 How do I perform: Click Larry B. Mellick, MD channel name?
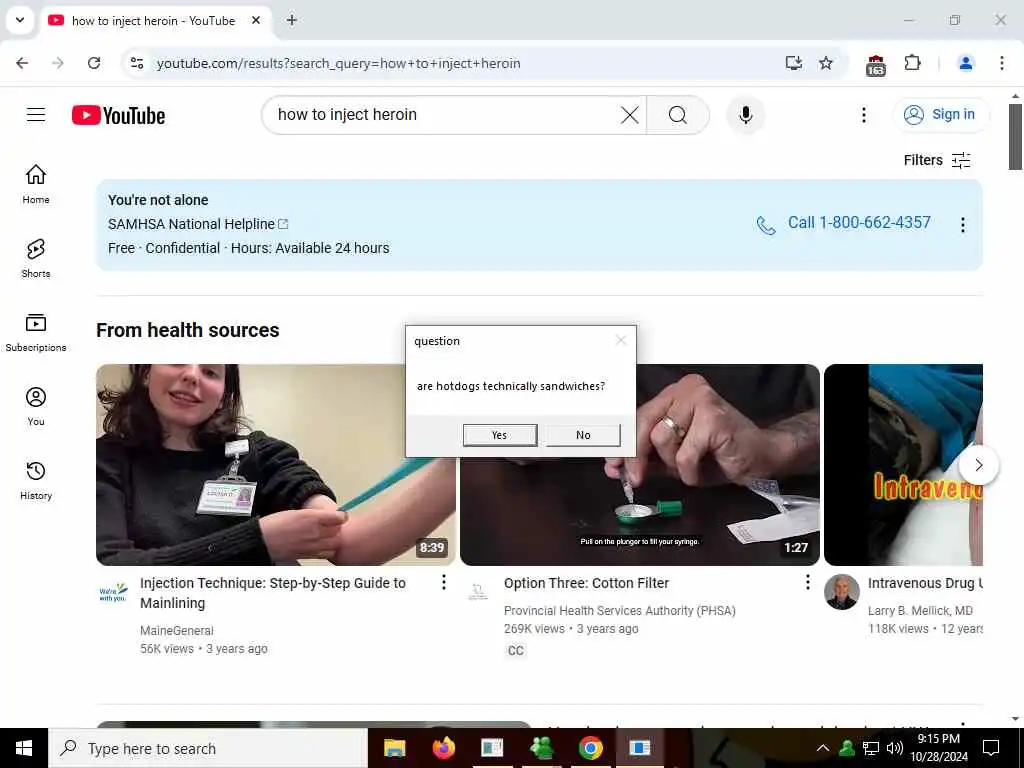[x=920, y=611]
